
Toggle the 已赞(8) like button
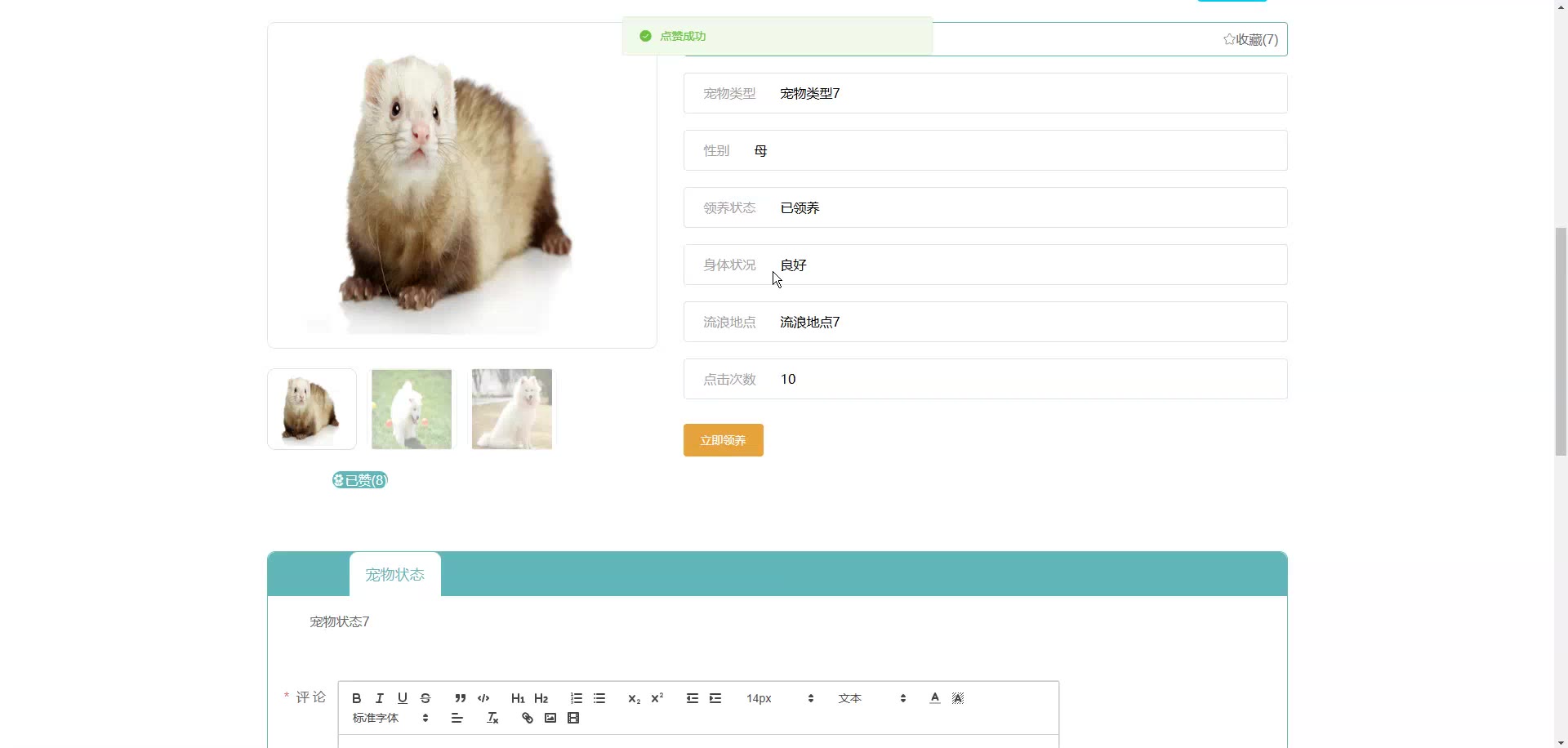click(360, 480)
